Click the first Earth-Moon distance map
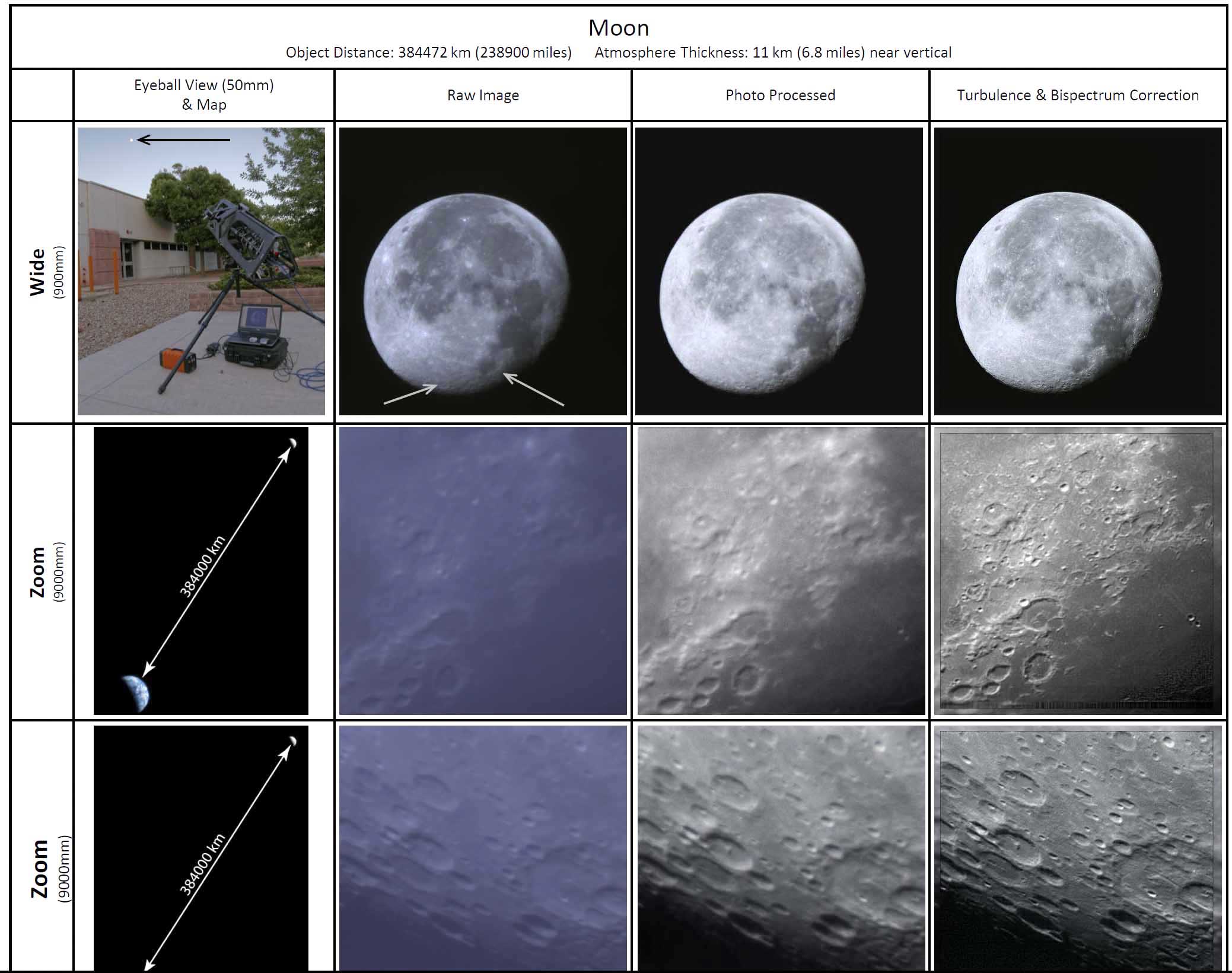This screenshot has width=1232, height=973. tap(201, 571)
